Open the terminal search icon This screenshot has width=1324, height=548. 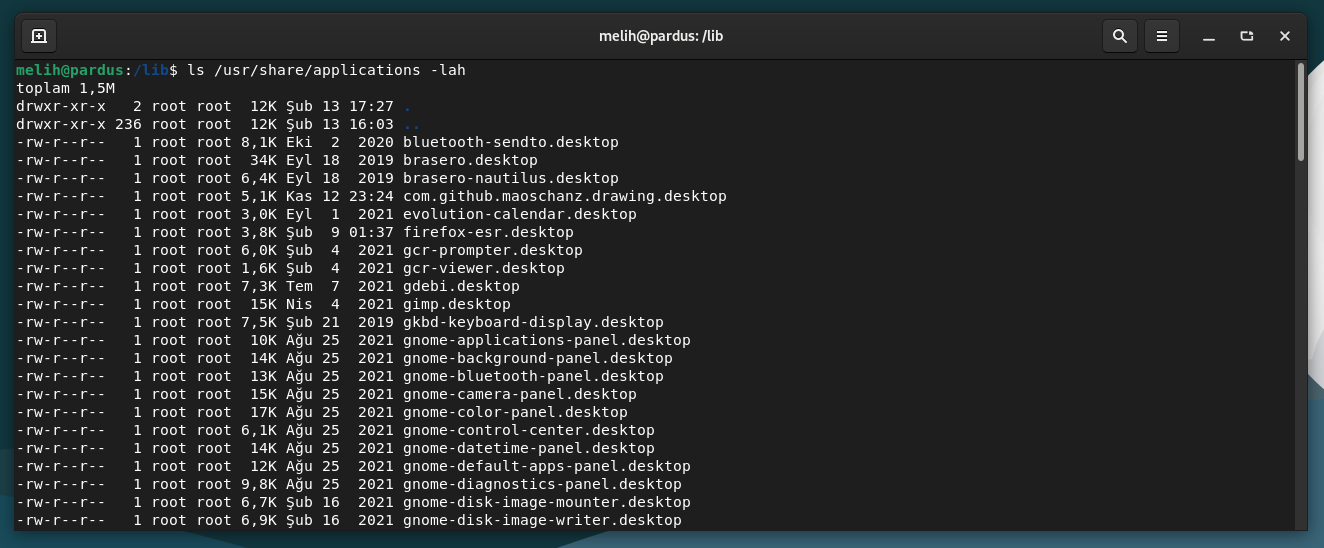1119,36
